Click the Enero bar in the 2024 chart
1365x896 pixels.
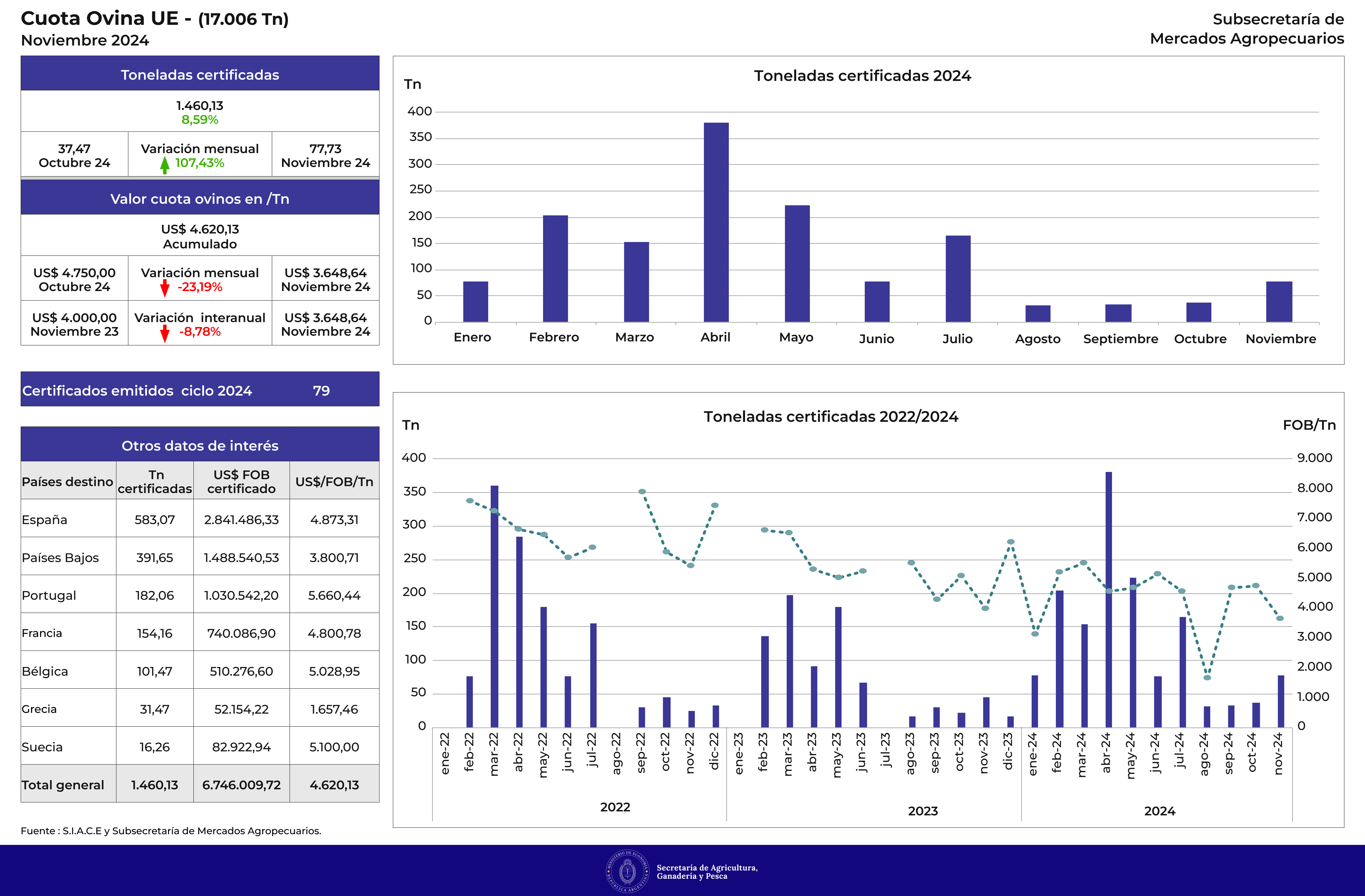[476, 301]
